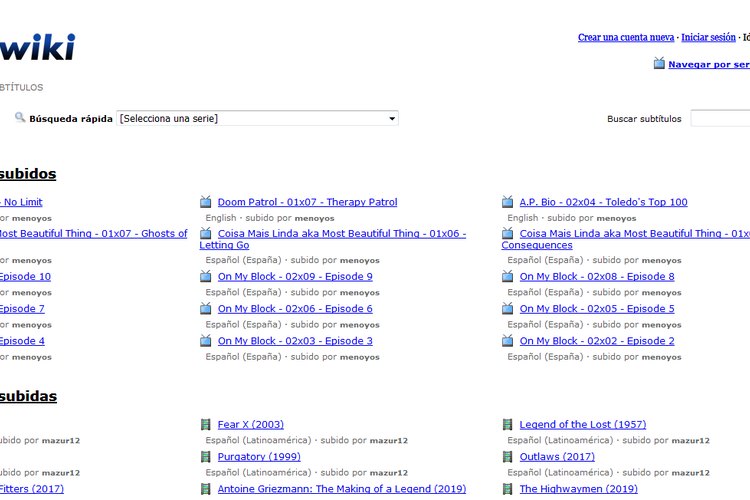Screen dimensions: 750x500
Task: Click film icon beside The Highwaymen (2019)
Action: (x=507, y=489)
